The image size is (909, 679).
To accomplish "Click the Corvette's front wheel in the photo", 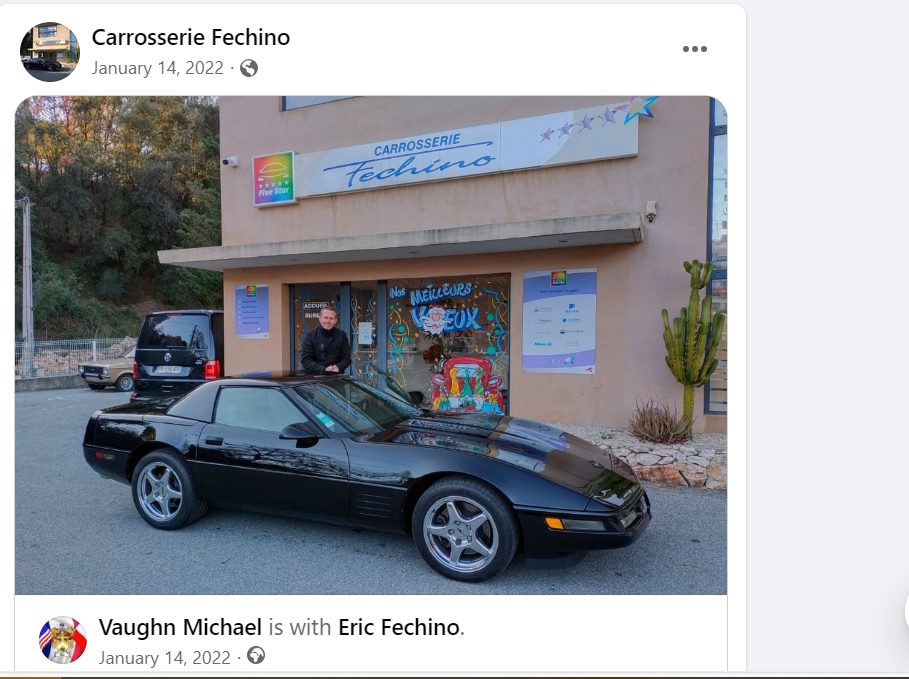I will click(464, 529).
